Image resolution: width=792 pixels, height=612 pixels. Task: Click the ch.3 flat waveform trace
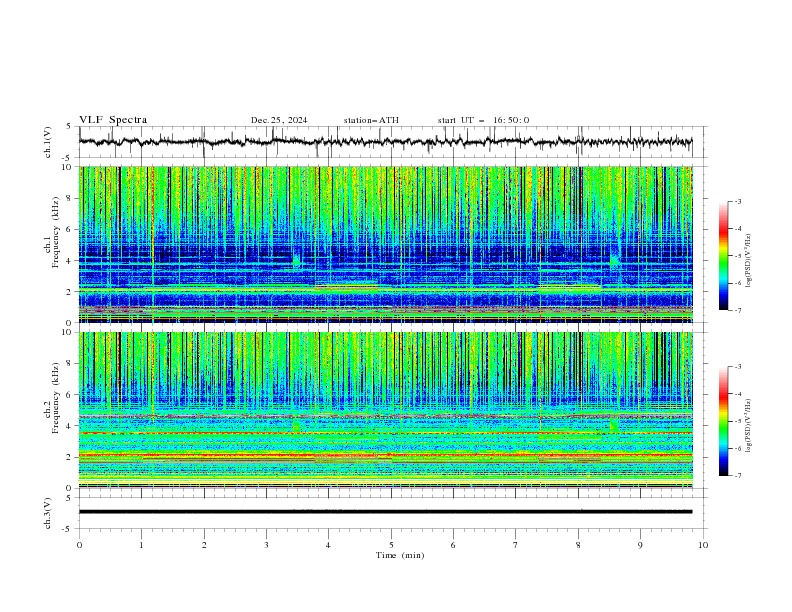[x=385, y=512]
